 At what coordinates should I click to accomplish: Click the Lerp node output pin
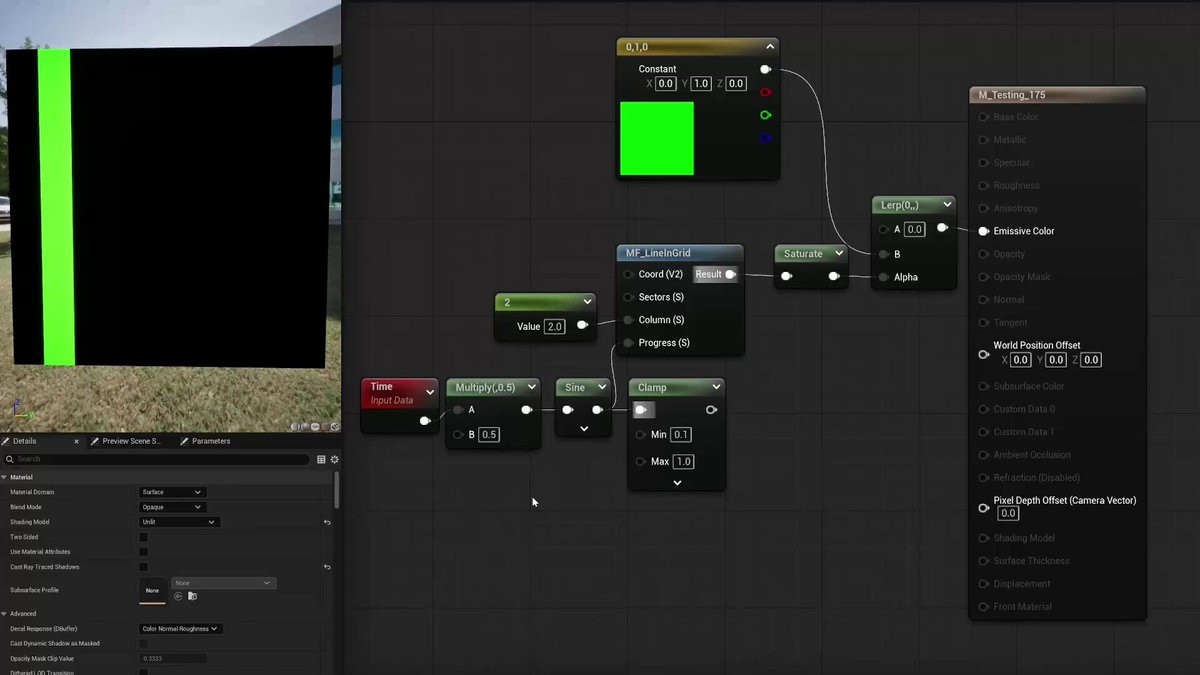(942, 228)
